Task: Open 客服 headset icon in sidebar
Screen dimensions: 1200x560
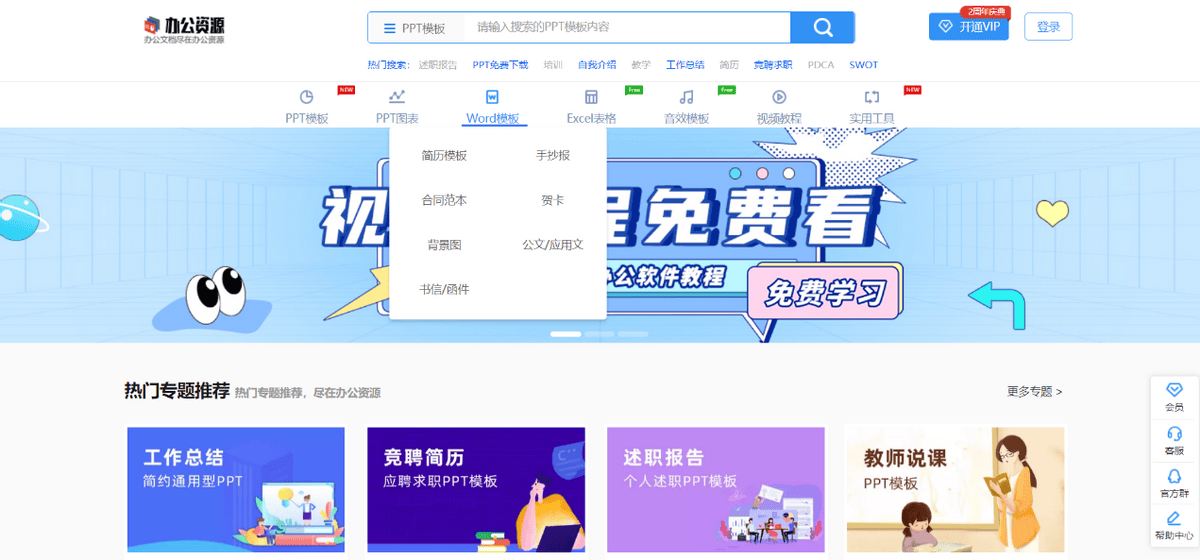Action: click(x=1174, y=439)
